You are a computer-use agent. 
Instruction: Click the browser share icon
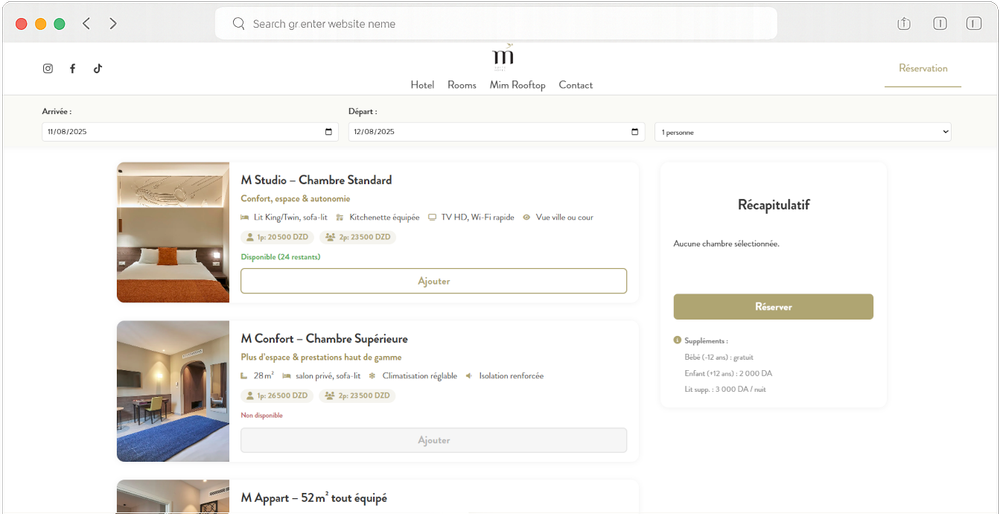(904, 24)
